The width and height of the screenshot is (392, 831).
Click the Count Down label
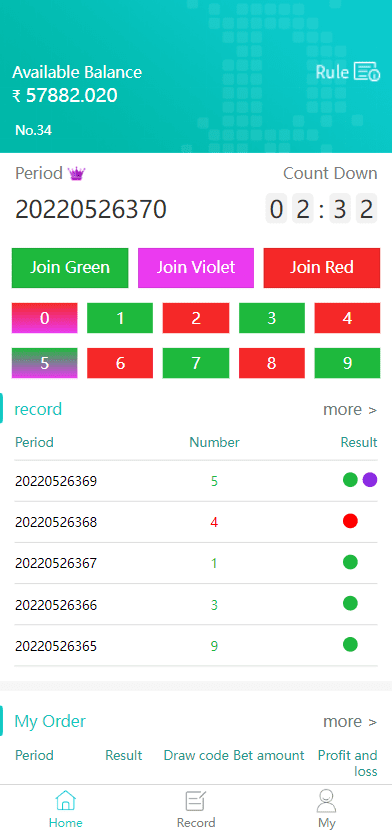pos(330,173)
